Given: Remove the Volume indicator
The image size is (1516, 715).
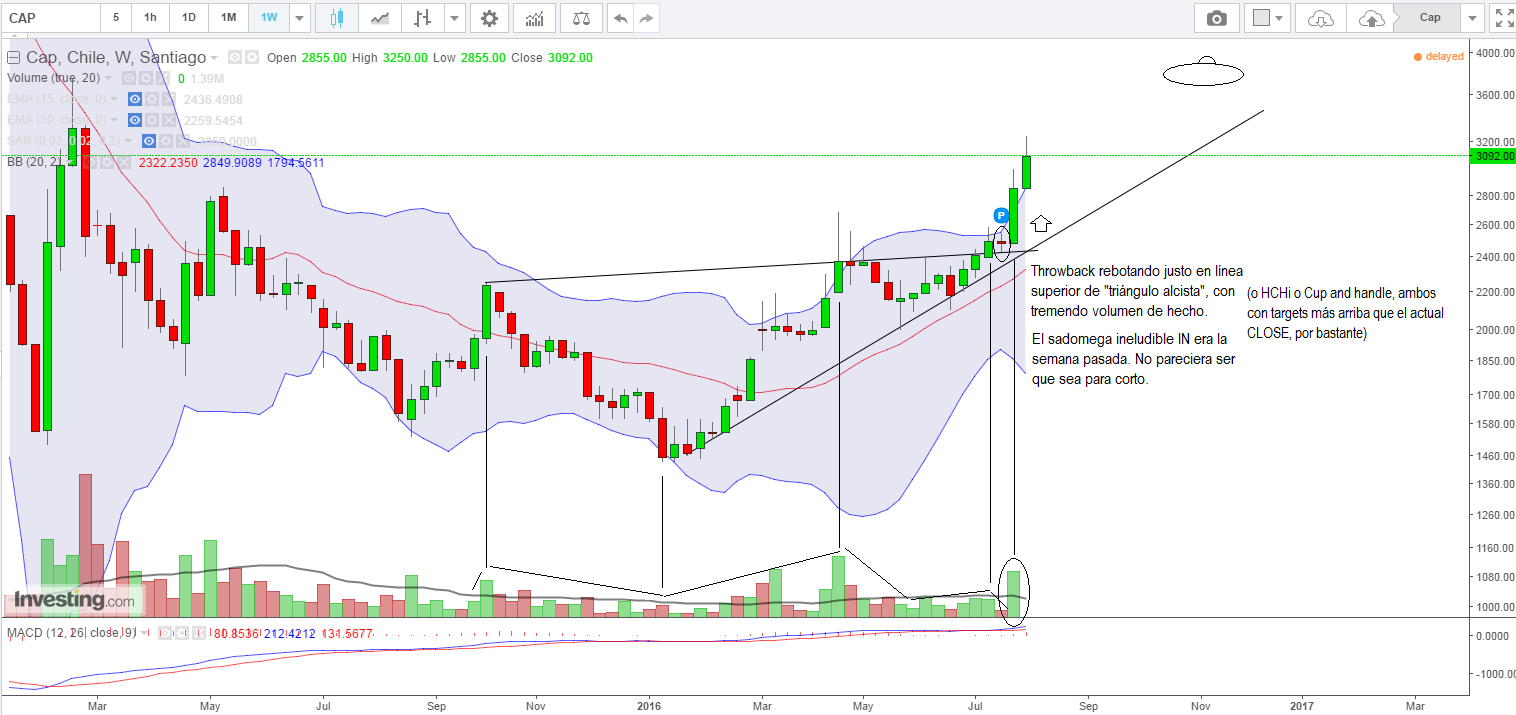Looking at the screenshot, I should click(x=162, y=78).
